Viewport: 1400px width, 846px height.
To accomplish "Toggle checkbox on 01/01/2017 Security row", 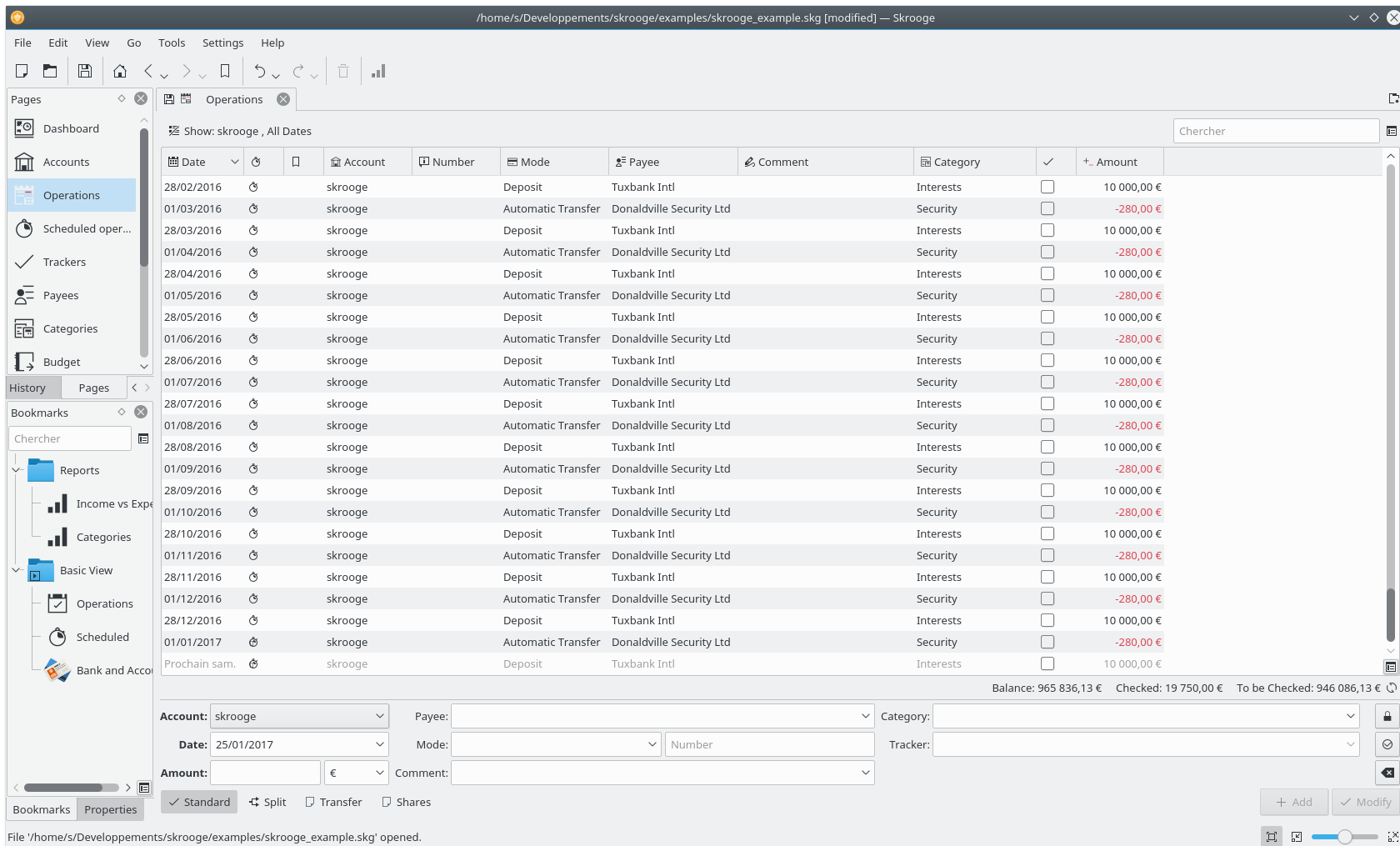I will [x=1047, y=643].
